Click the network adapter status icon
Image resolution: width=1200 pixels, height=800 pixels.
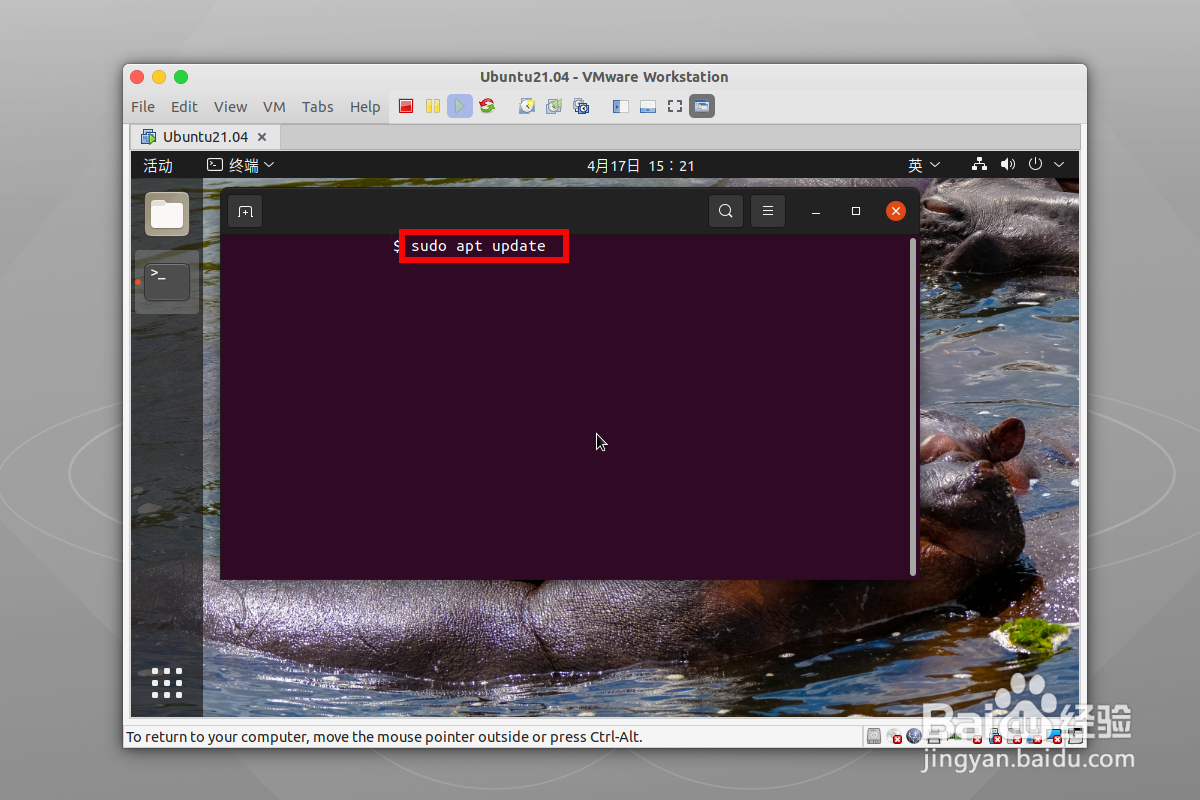click(x=914, y=736)
